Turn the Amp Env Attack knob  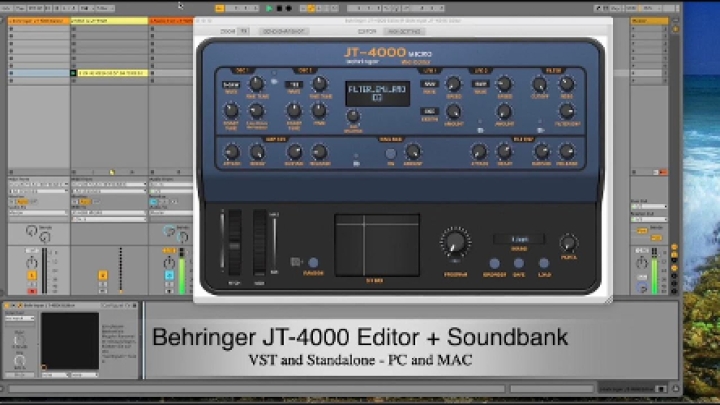[x=231, y=152]
